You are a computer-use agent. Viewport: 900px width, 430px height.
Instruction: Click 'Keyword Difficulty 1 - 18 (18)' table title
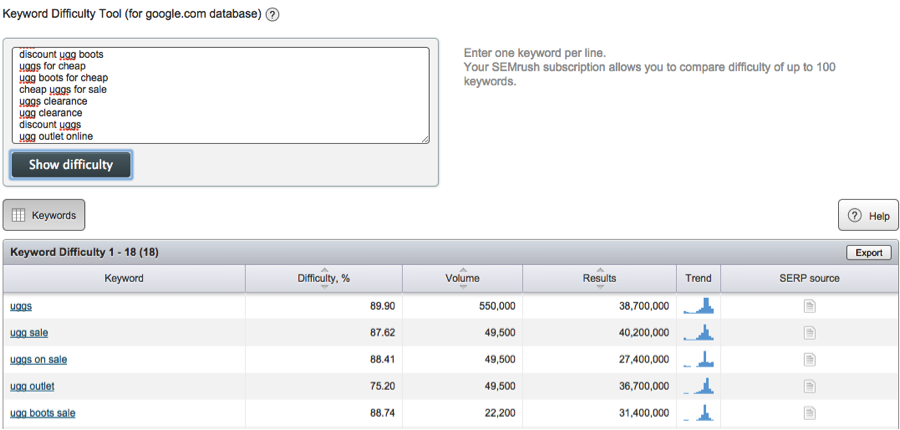pos(84,252)
